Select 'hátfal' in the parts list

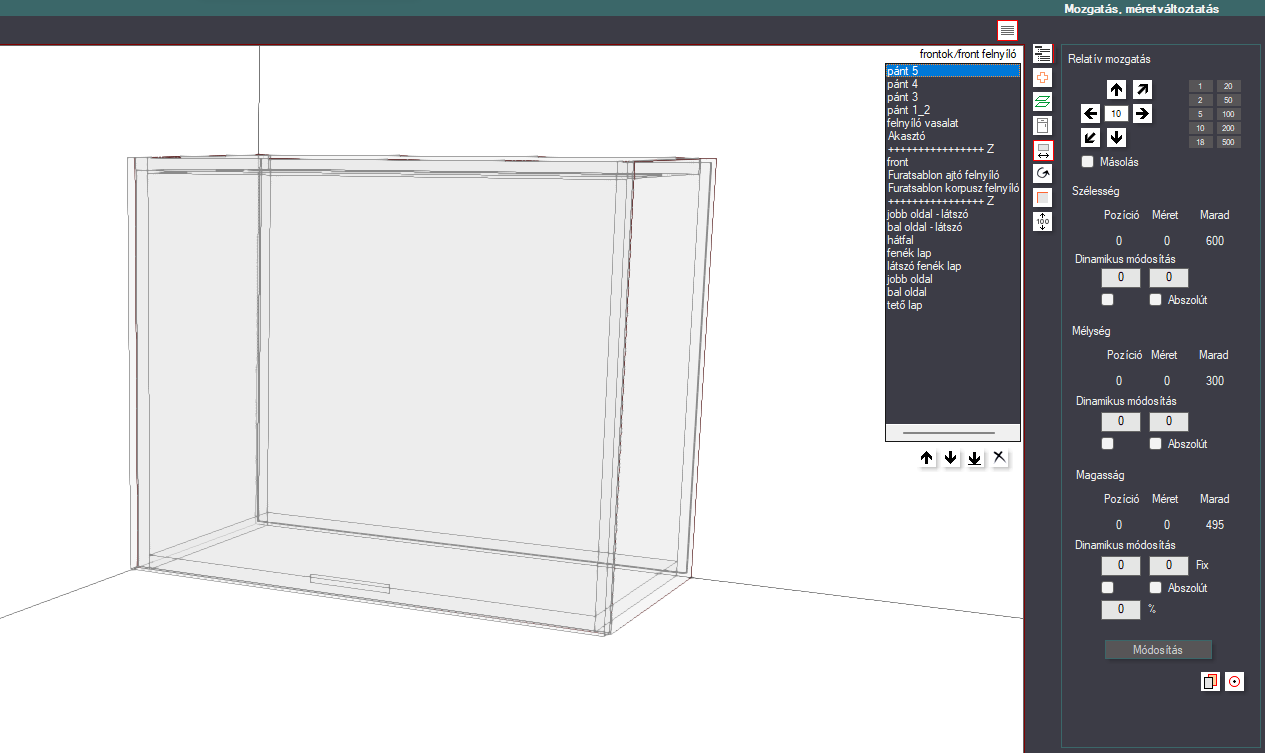(901, 240)
